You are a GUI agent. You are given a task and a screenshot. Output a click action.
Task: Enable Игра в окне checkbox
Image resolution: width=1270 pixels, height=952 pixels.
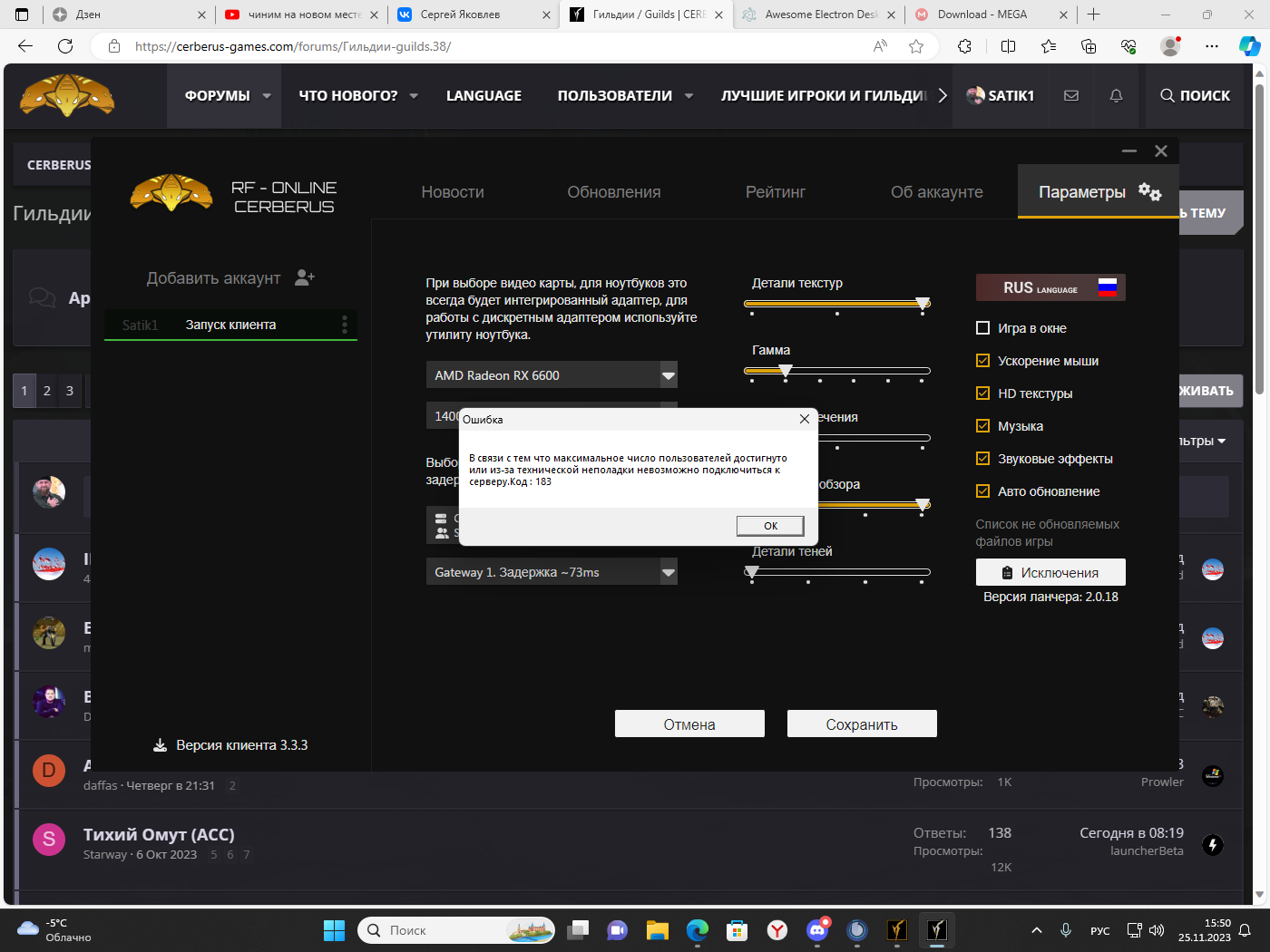982,328
